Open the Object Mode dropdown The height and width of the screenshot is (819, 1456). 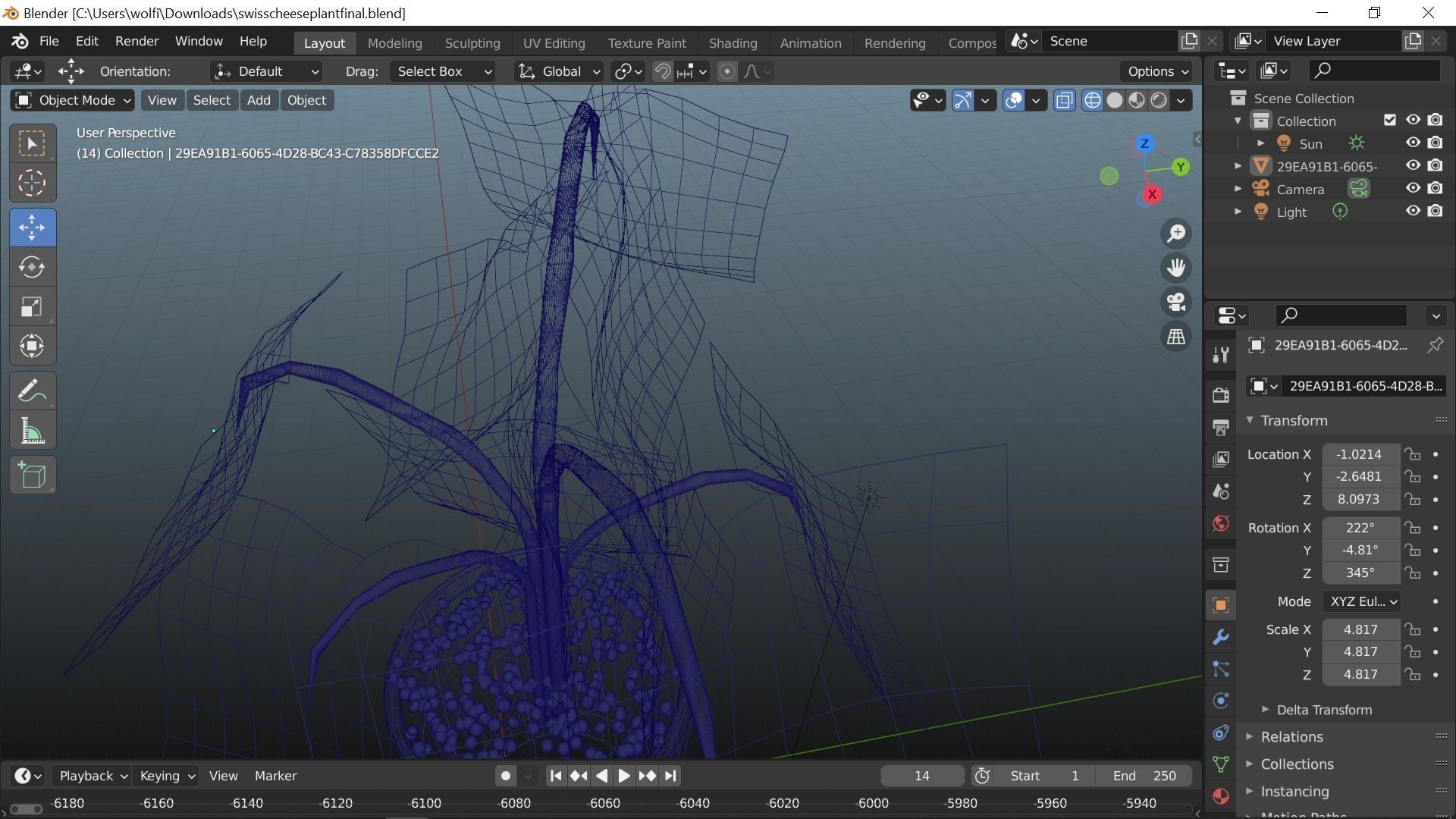[x=73, y=100]
